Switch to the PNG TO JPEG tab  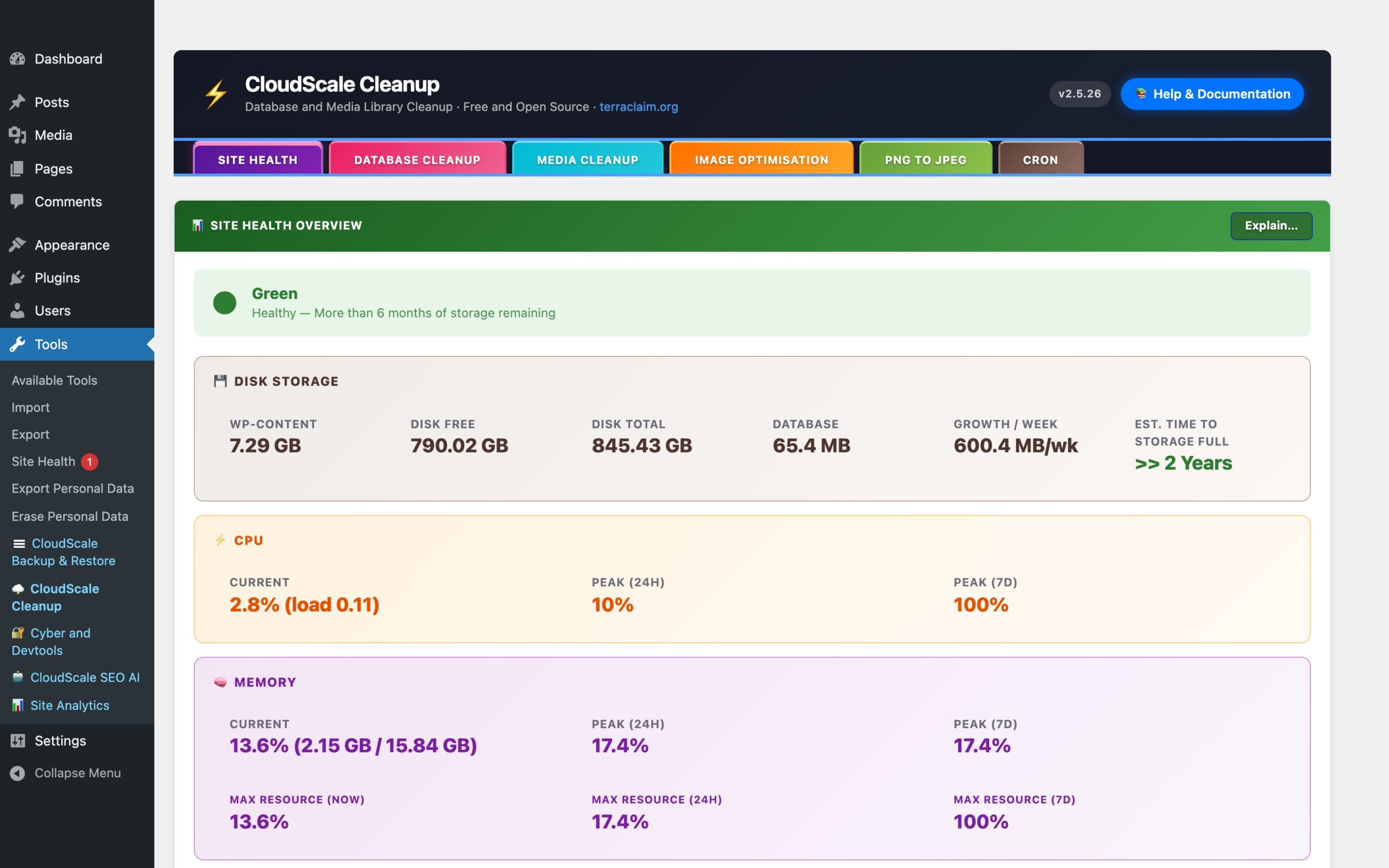click(x=925, y=159)
